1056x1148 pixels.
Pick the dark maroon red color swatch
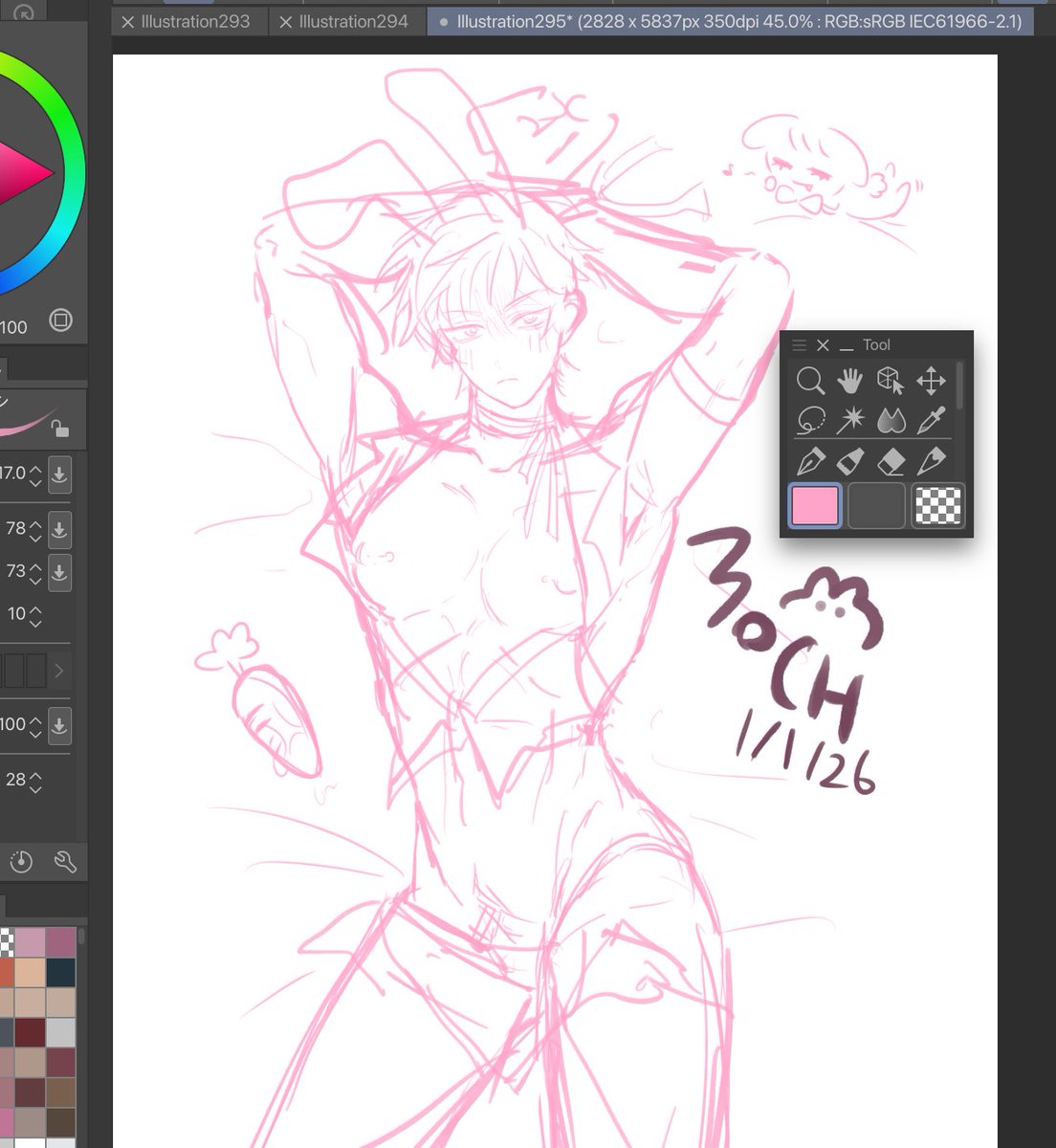tap(30, 1032)
